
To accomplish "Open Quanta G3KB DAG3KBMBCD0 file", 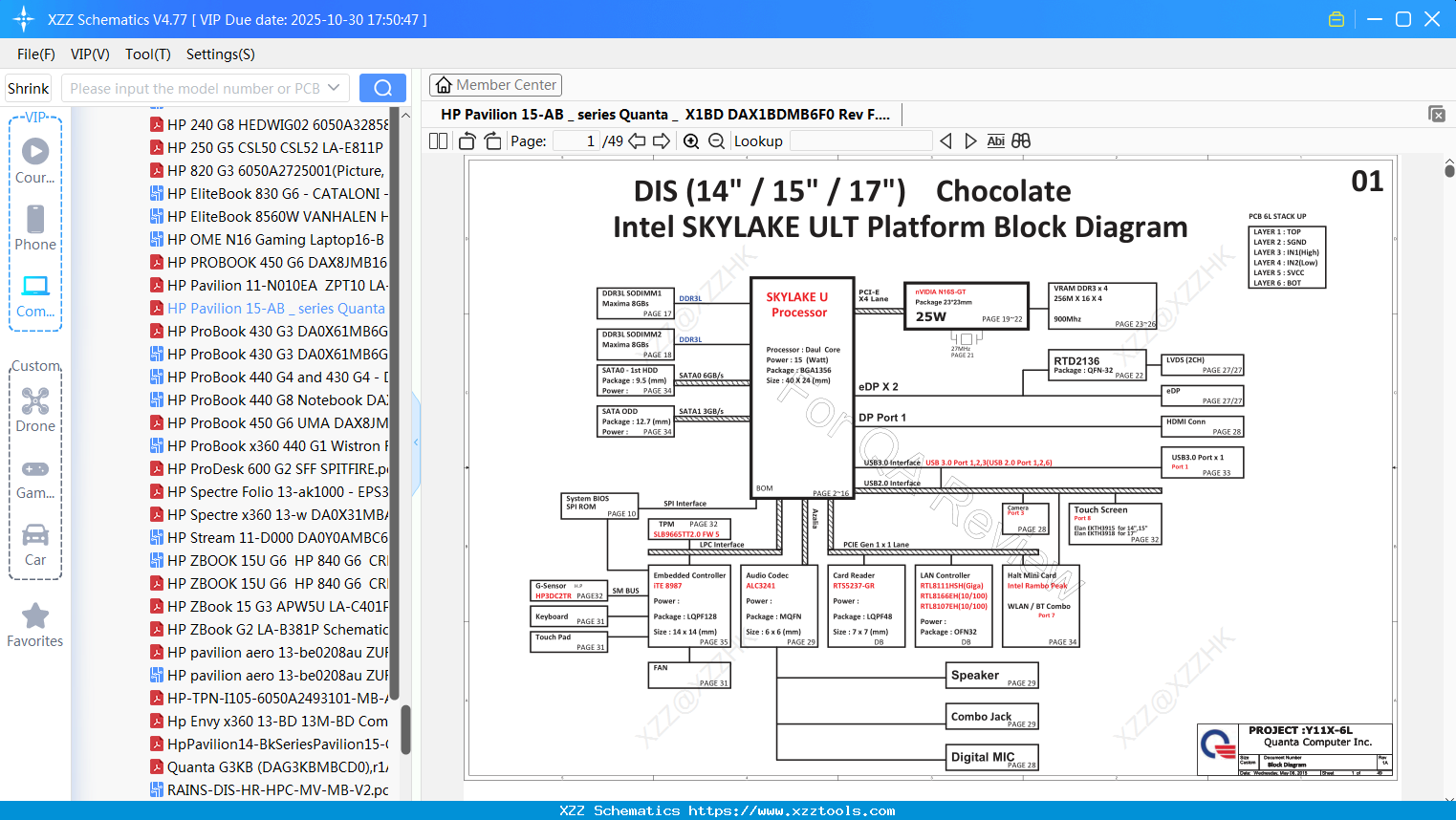I will pyautogui.click(x=269, y=766).
